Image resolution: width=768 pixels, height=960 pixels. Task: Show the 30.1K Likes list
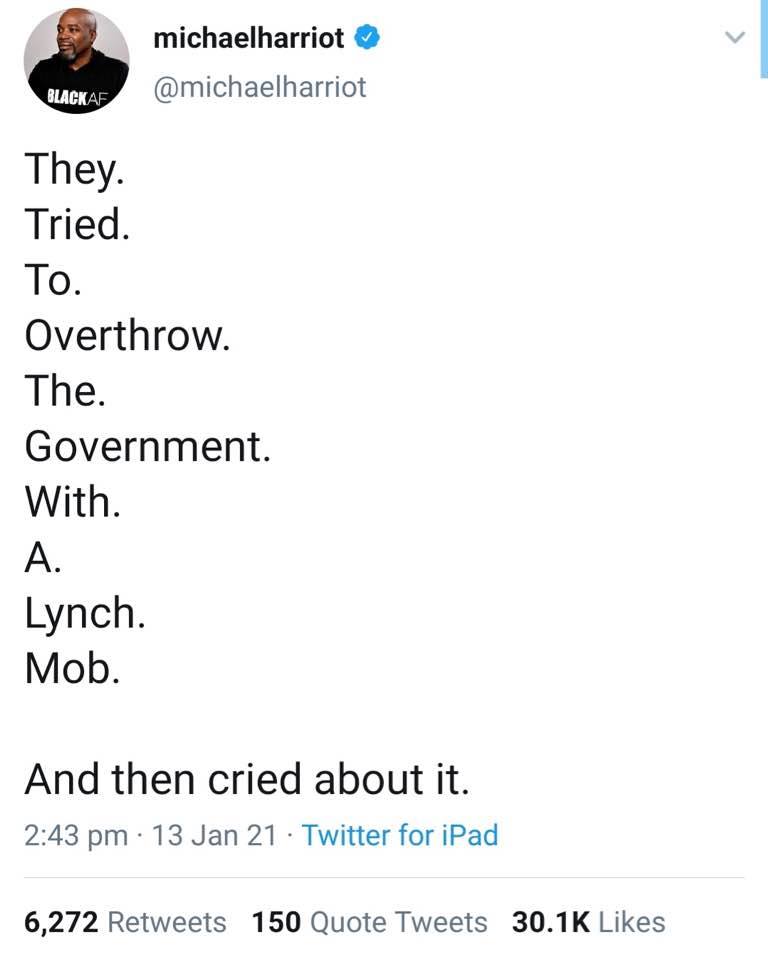pyautogui.click(x=588, y=921)
